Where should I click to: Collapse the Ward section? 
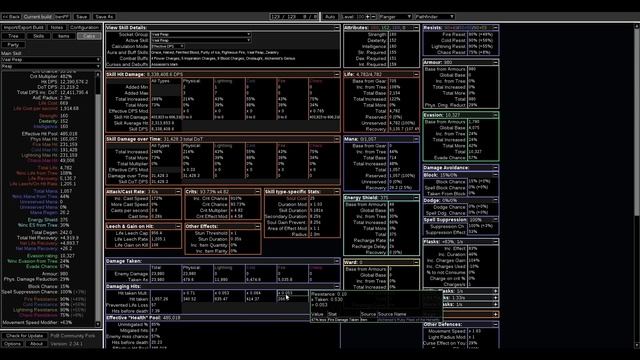coord(416,262)
